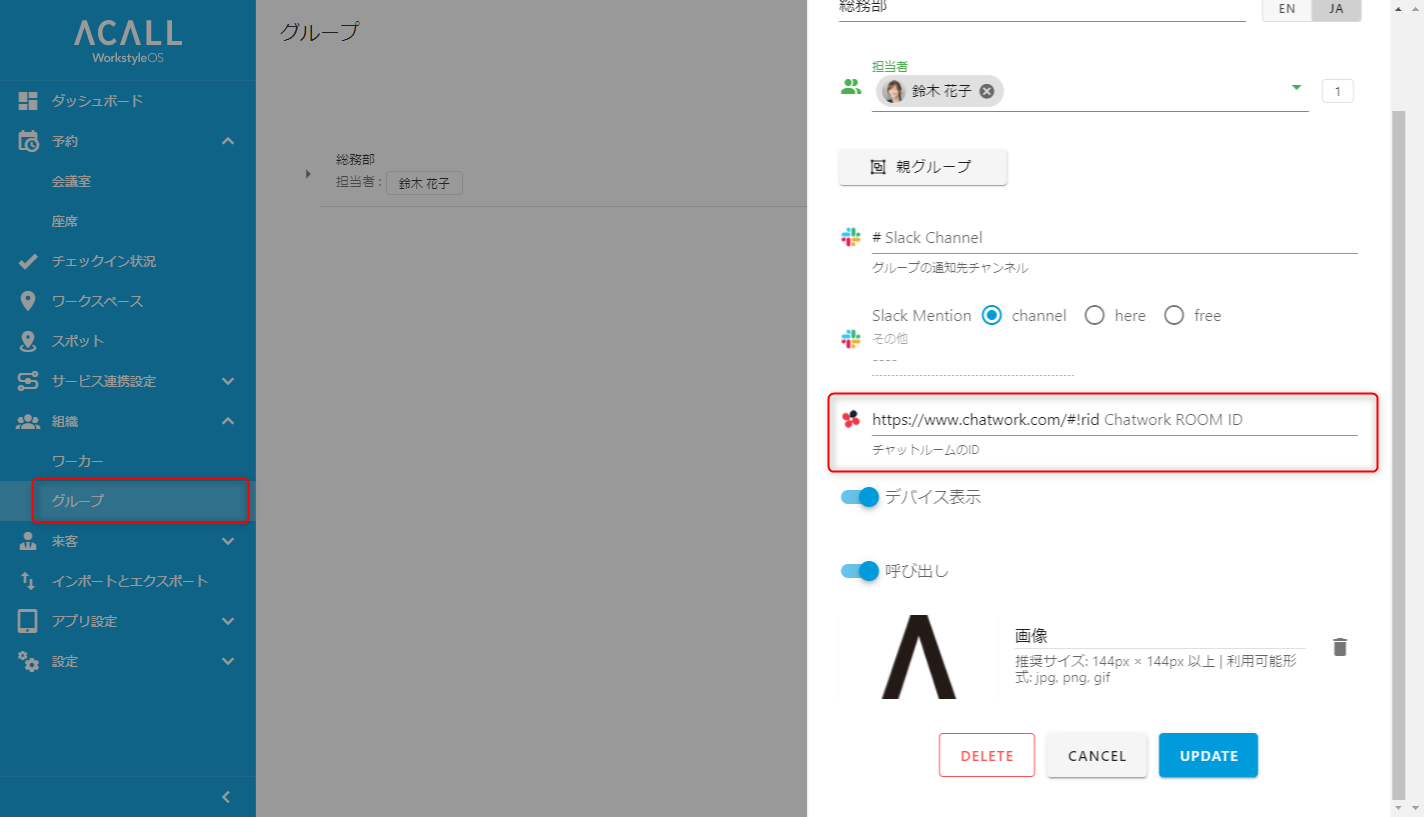Collapse sidebar with bottom chevron icon
The height and width of the screenshot is (817, 1424).
(226, 797)
